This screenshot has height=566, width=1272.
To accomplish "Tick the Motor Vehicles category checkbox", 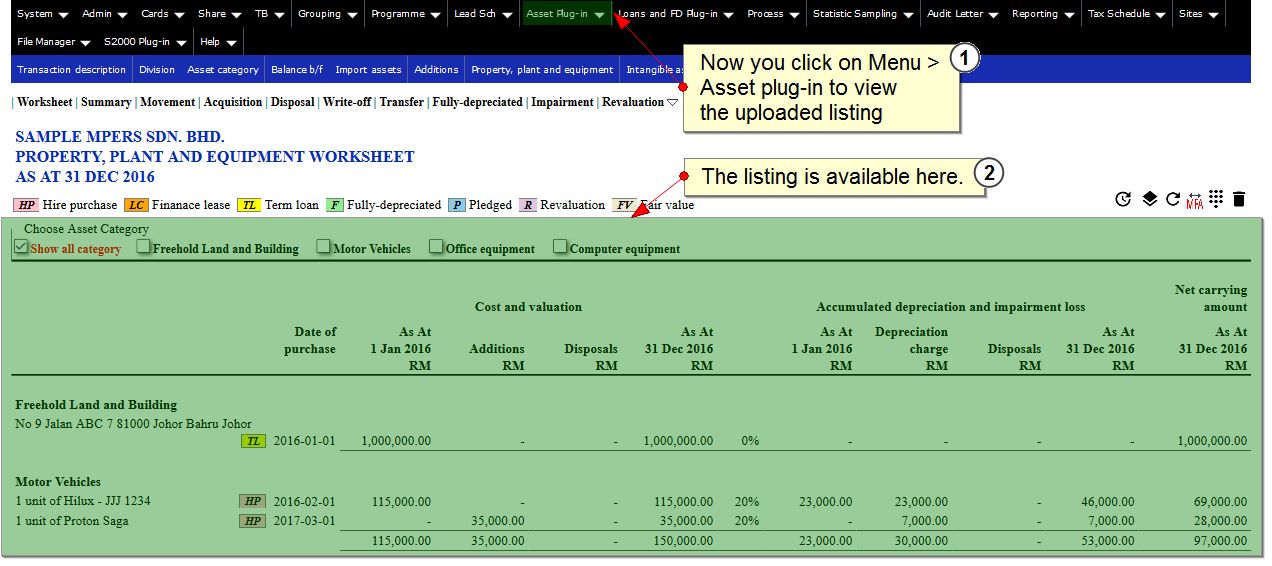I will coord(324,247).
